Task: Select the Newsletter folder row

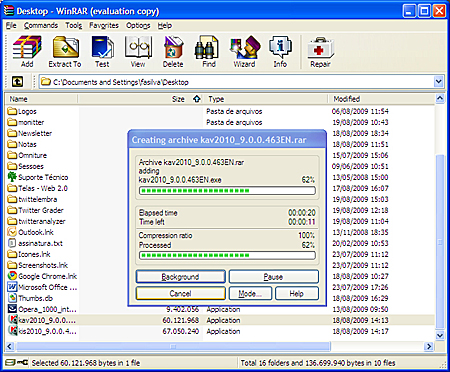Action: [x=220, y=133]
